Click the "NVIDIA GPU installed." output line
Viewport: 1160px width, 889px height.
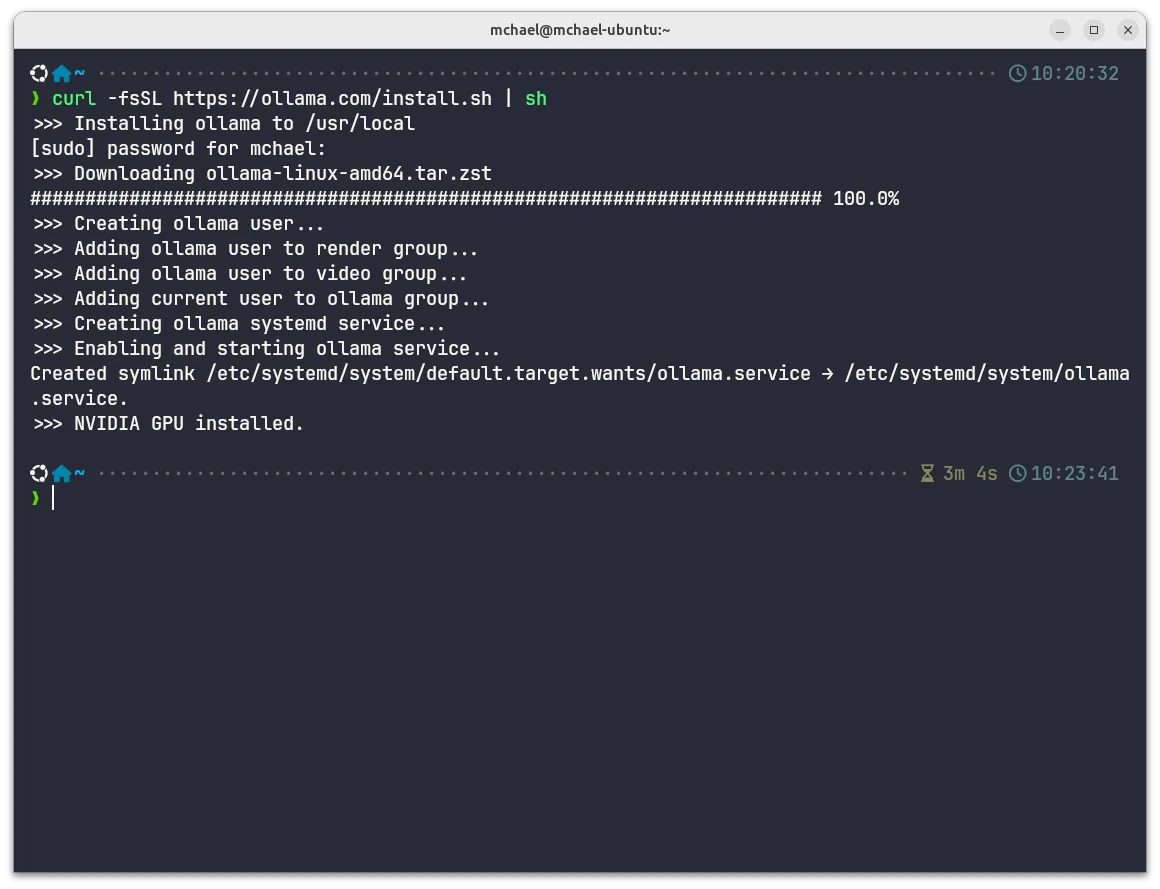point(188,423)
